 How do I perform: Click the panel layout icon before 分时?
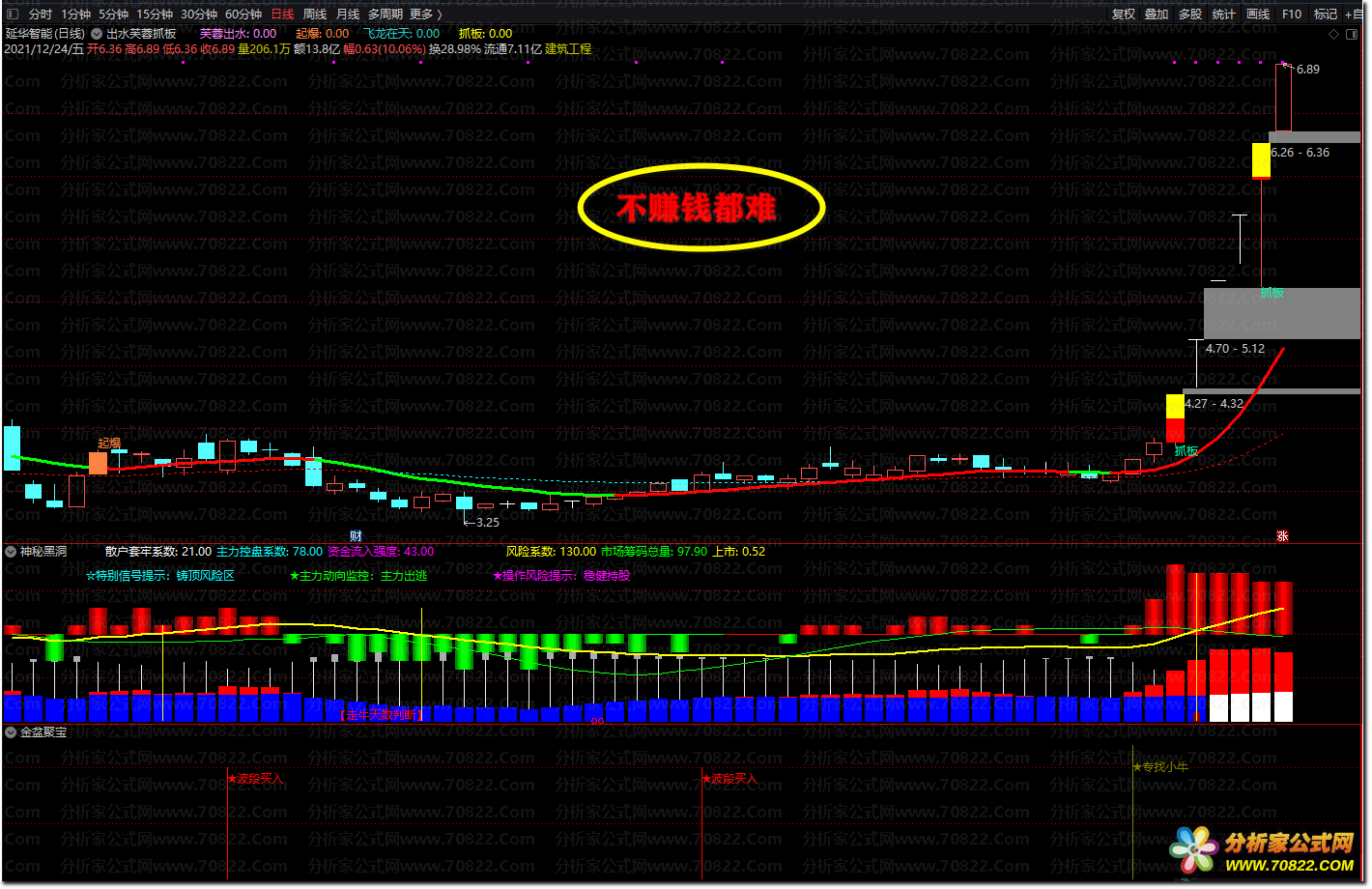pos(13,14)
